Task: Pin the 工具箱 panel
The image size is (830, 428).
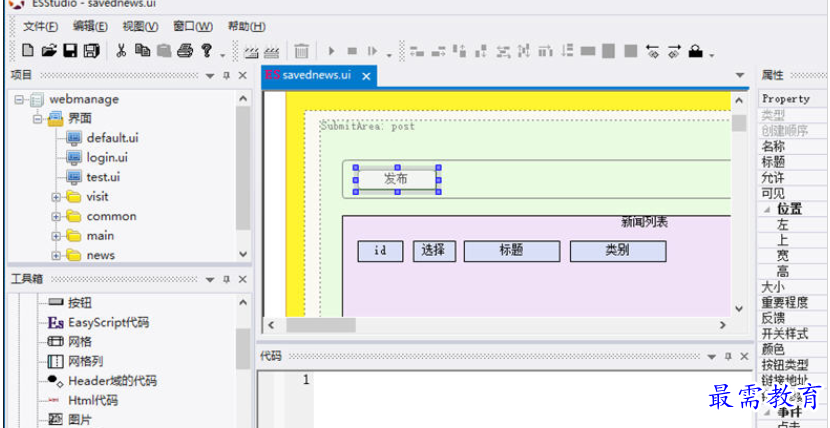Action: (x=227, y=279)
